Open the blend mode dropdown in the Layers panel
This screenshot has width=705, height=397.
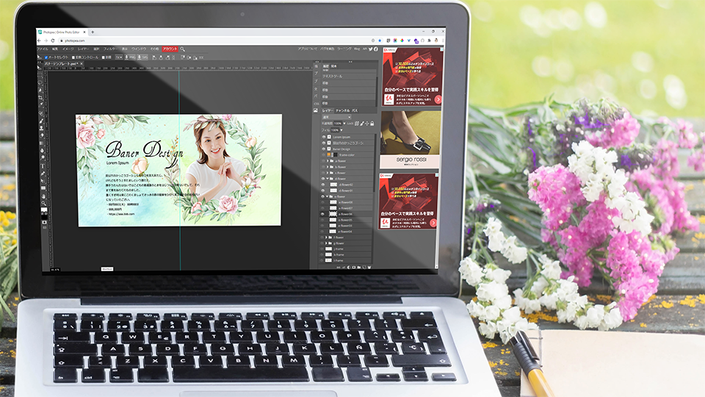pos(337,117)
